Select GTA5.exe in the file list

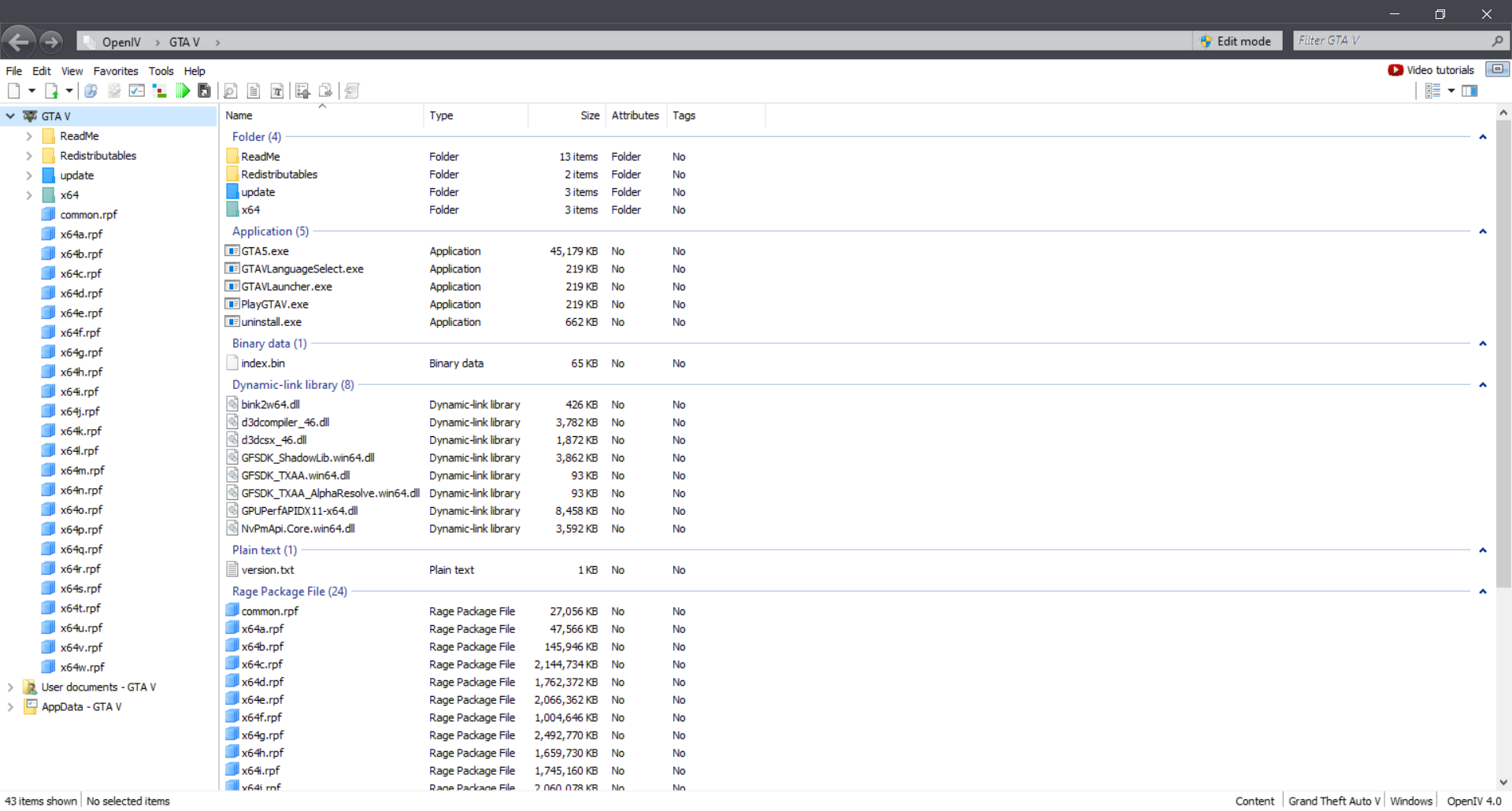pyautogui.click(x=265, y=251)
